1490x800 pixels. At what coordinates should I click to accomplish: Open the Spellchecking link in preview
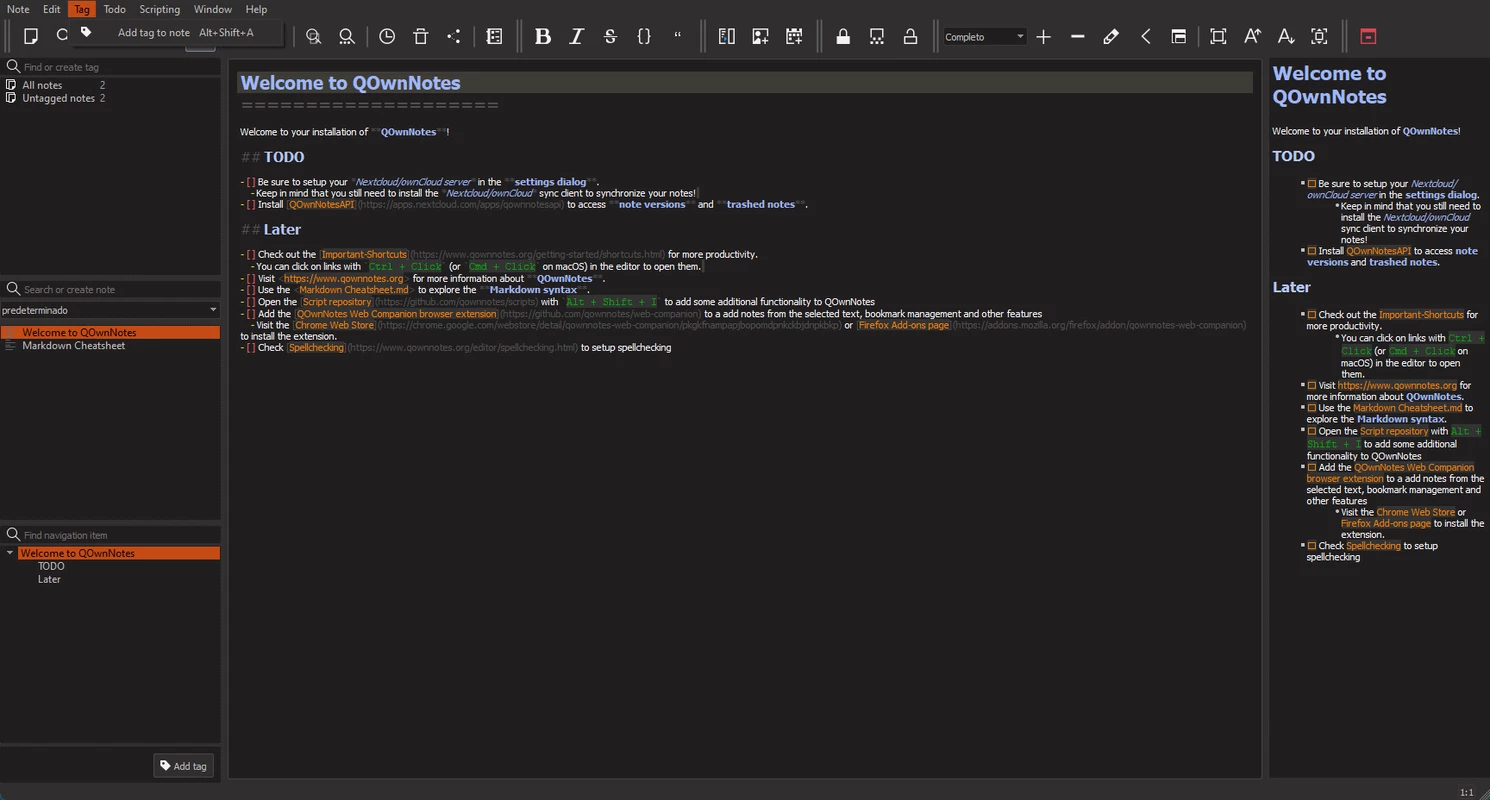[x=1373, y=546]
